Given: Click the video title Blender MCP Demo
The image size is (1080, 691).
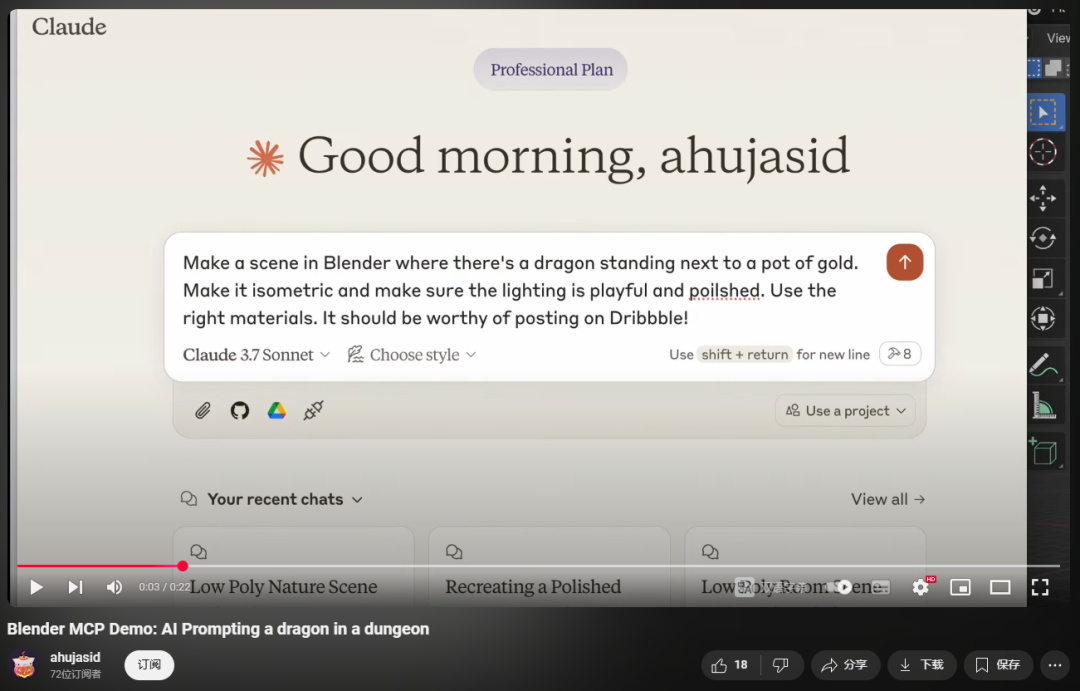Looking at the screenshot, I should [218, 629].
